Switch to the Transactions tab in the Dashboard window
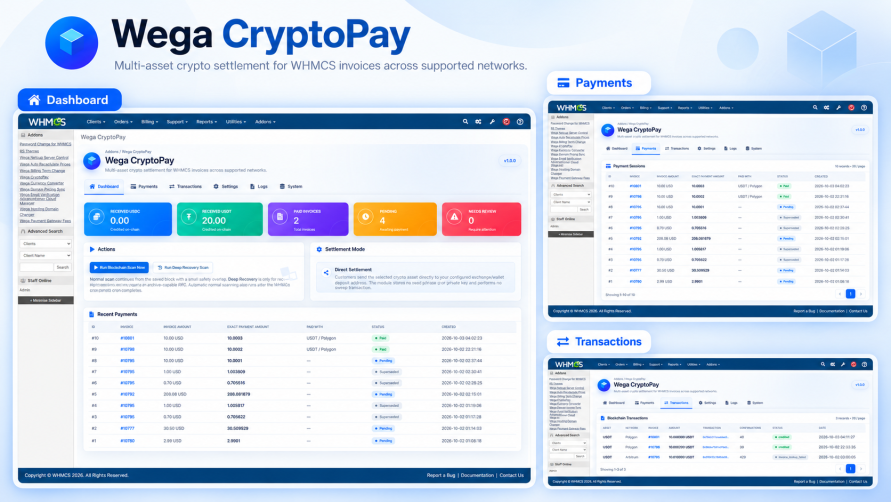This screenshot has height=502, width=891. [x=185, y=186]
